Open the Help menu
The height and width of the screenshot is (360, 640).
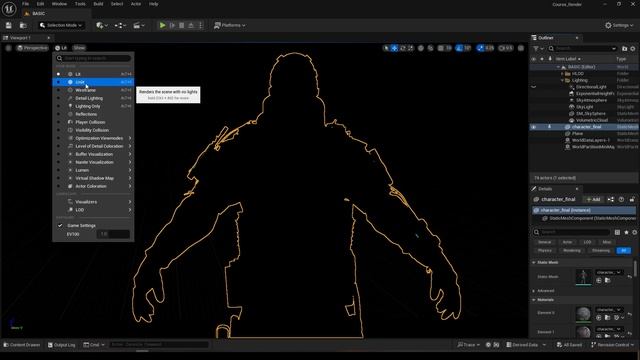point(153,4)
